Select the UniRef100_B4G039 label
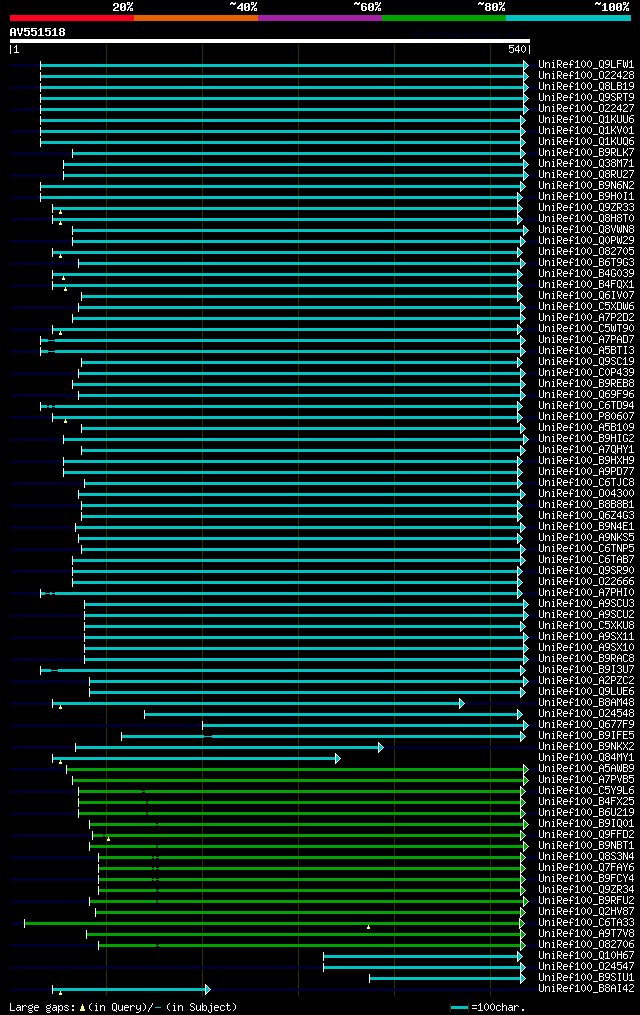The height and width of the screenshot is (1015, 640). click(x=586, y=274)
